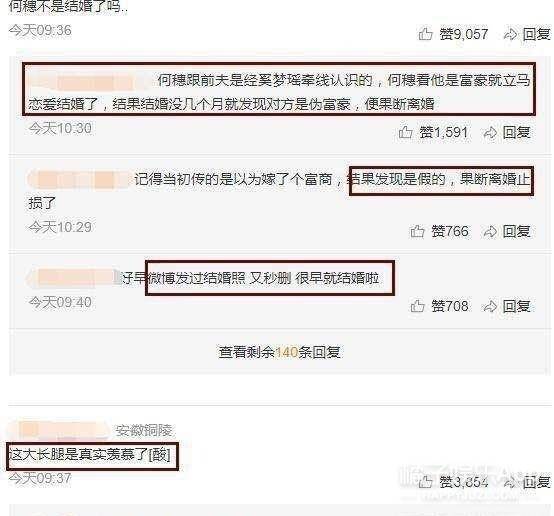Open blurred username of 09:40 commenter
Viewport: 554px width, 516px height.
click(x=73, y=278)
